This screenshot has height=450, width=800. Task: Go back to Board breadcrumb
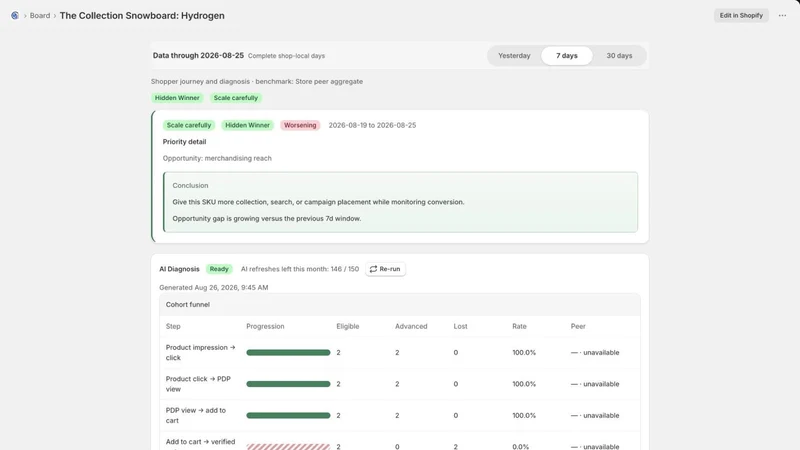(40, 16)
